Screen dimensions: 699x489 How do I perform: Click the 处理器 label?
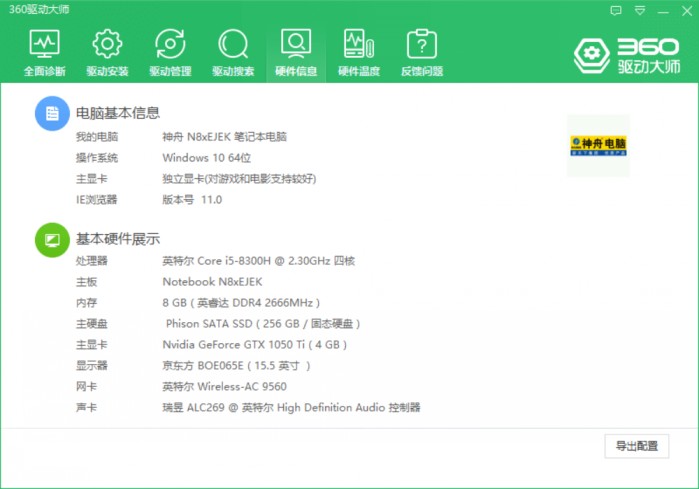[x=91, y=261]
